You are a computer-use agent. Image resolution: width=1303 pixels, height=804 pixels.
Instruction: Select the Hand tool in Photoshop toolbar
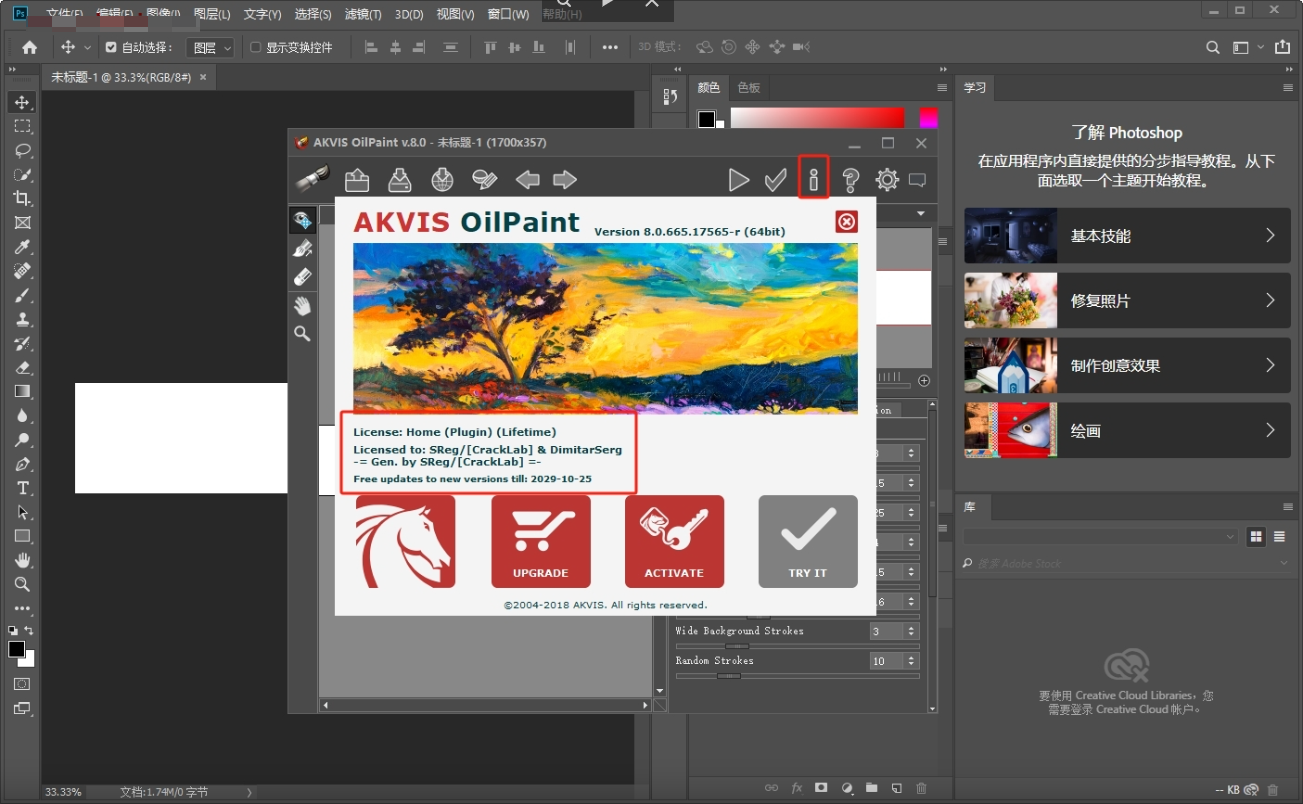point(22,560)
